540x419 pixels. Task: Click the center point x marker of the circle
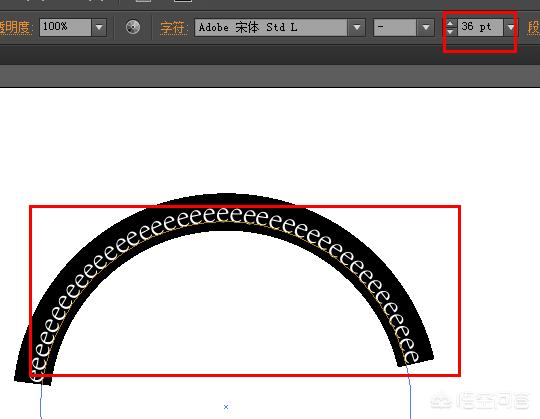(226, 407)
